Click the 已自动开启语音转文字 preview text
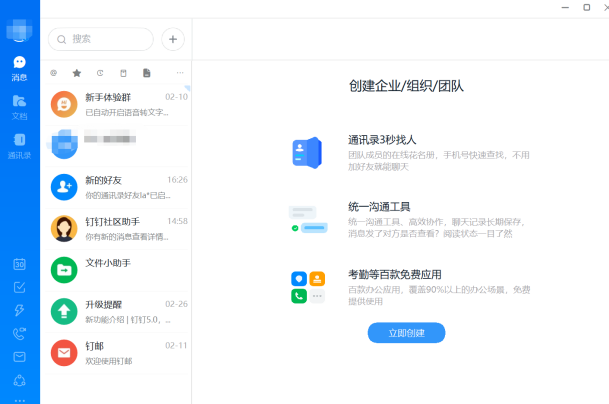This screenshot has width=609, height=404. 127,112
